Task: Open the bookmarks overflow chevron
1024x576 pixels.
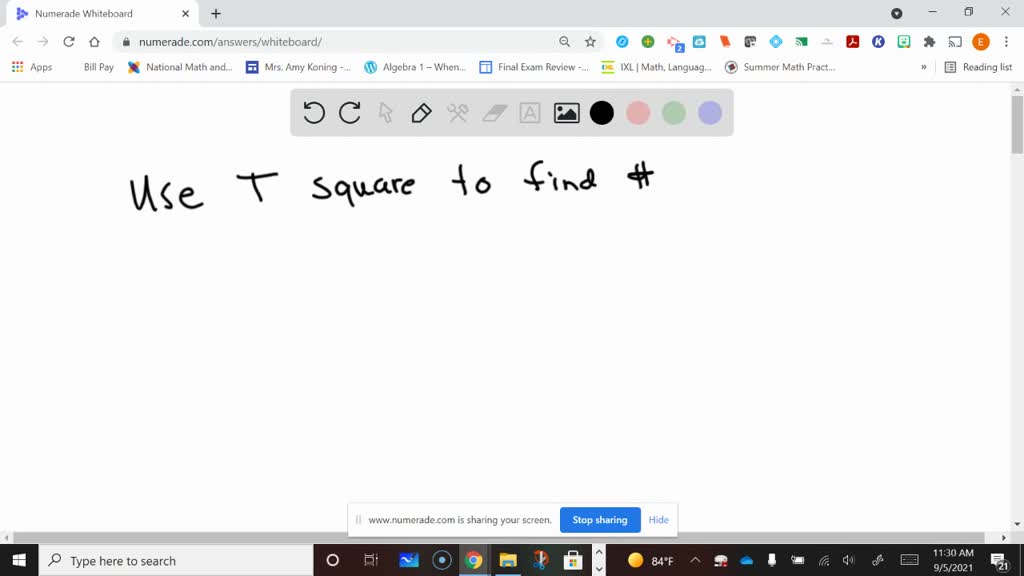Action: 922,67
